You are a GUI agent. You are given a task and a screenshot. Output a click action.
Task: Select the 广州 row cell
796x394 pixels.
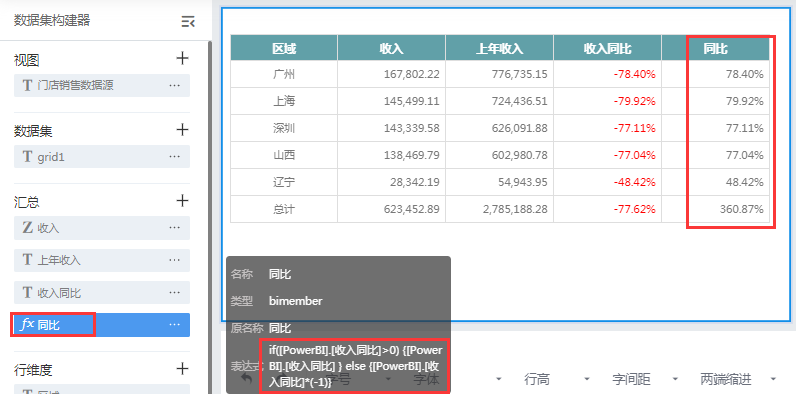point(284,74)
